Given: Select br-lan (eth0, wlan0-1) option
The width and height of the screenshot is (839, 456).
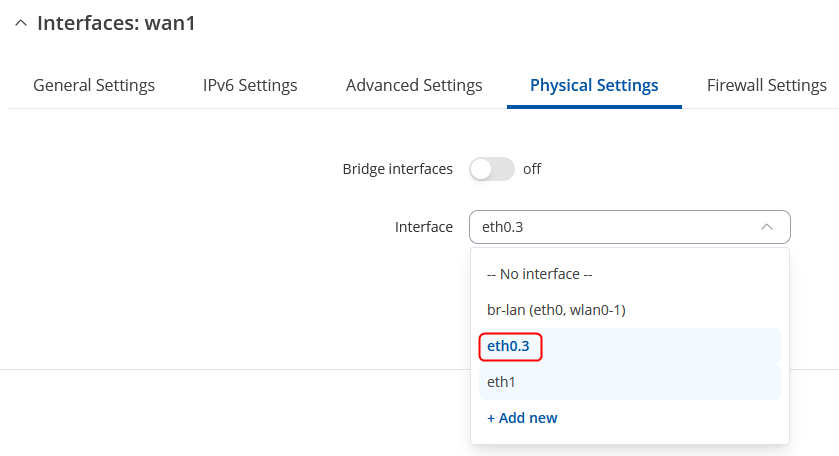Looking at the screenshot, I should pos(556,310).
